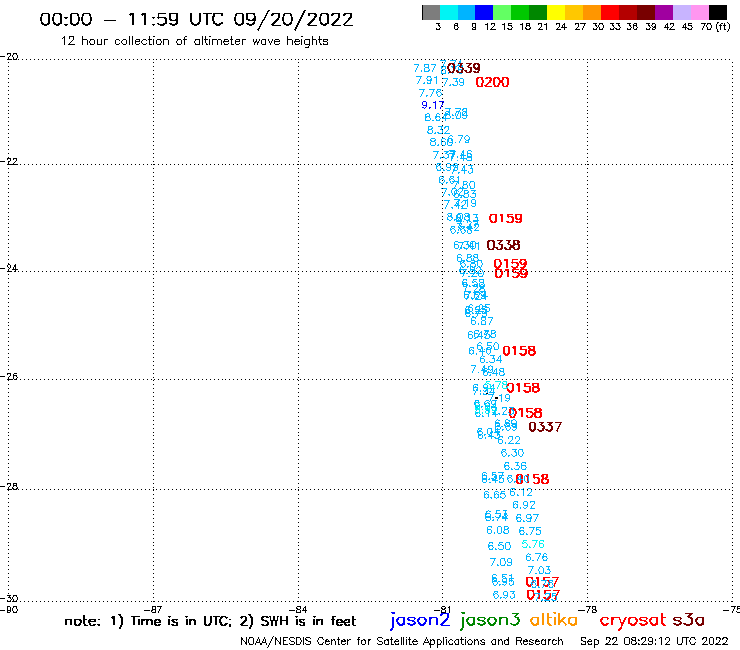Click the wave height value 6.34
The width and height of the screenshot is (740, 650).
(x=491, y=360)
